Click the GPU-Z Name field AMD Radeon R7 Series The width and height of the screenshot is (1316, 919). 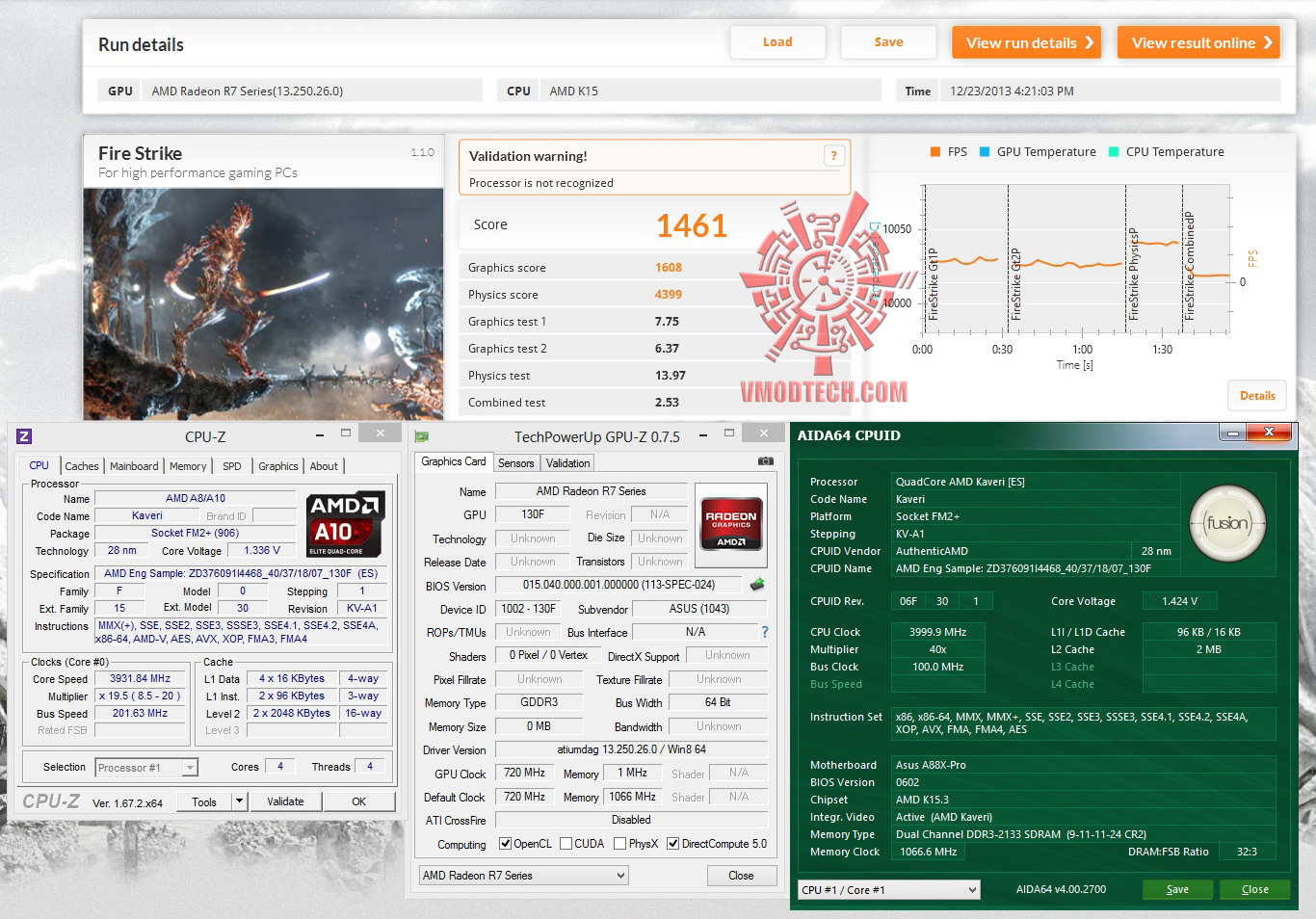click(591, 491)
